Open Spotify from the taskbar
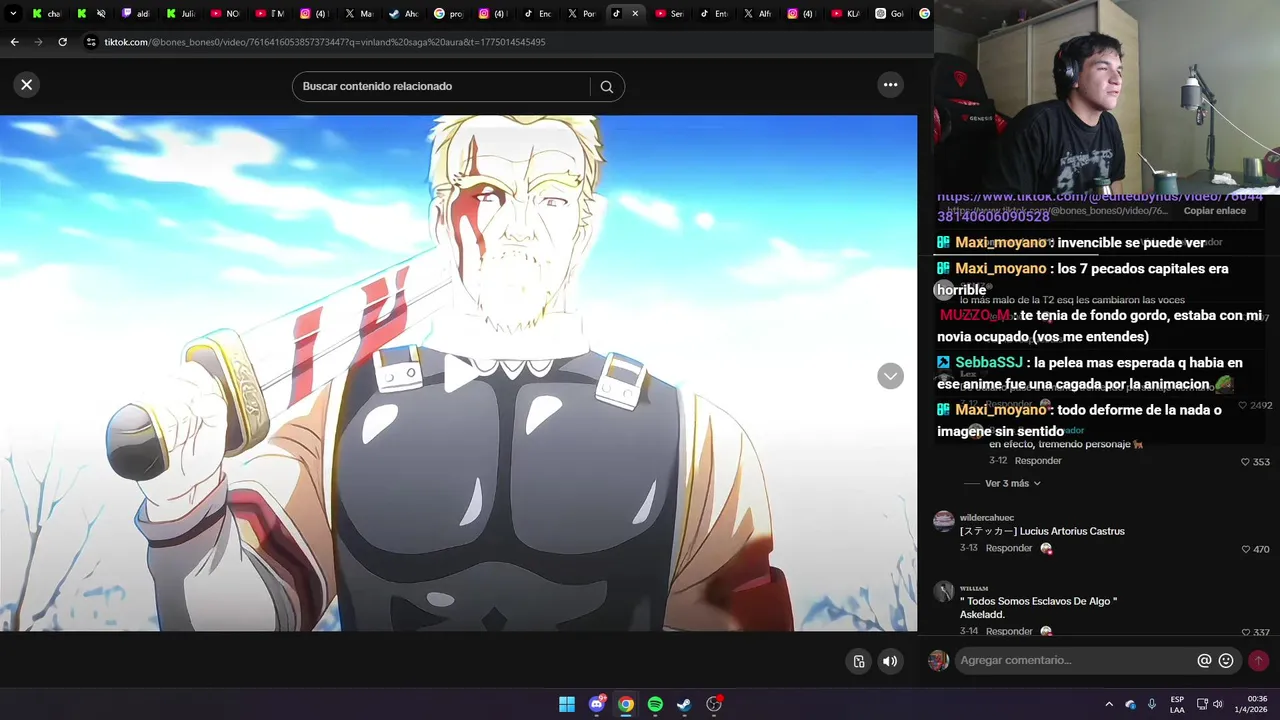 coord(655,704)
